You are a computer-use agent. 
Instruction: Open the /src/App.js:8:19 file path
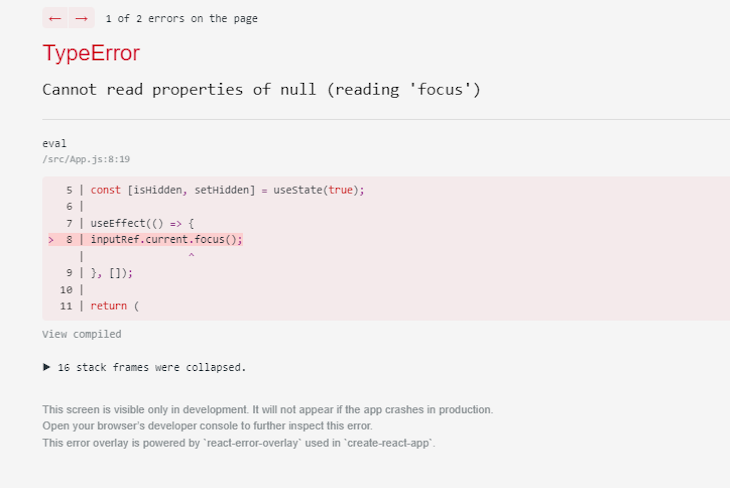[x=86, y=159]
